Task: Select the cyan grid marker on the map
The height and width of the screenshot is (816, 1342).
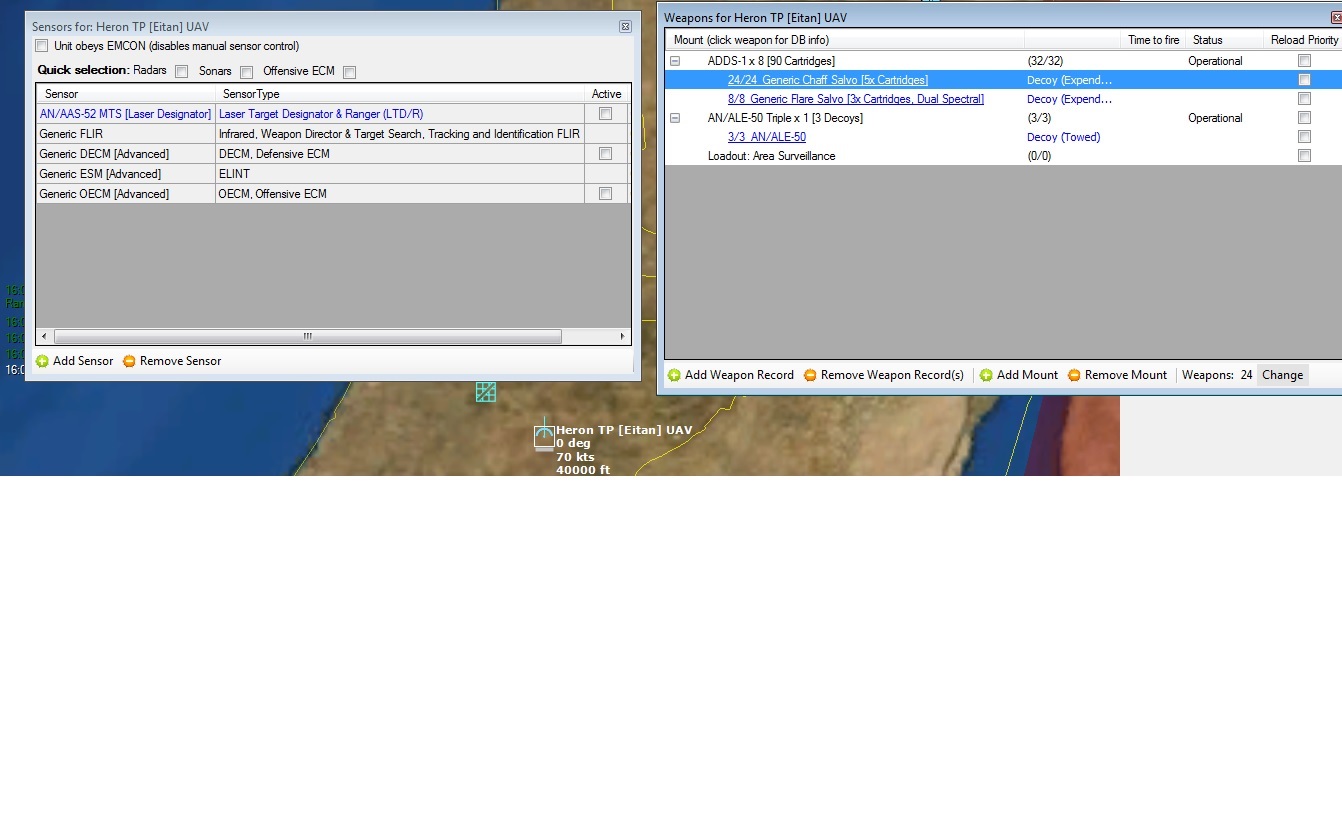Action: (x=486, y=392)
